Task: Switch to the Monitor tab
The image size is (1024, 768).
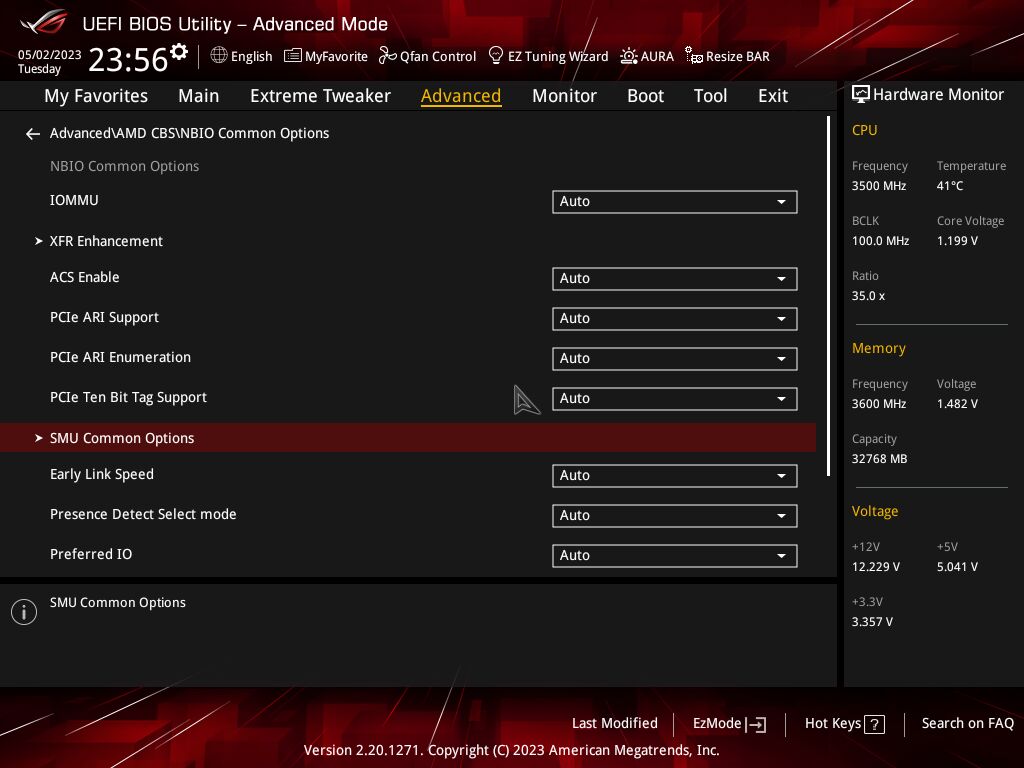Action: tap(564, 96)
